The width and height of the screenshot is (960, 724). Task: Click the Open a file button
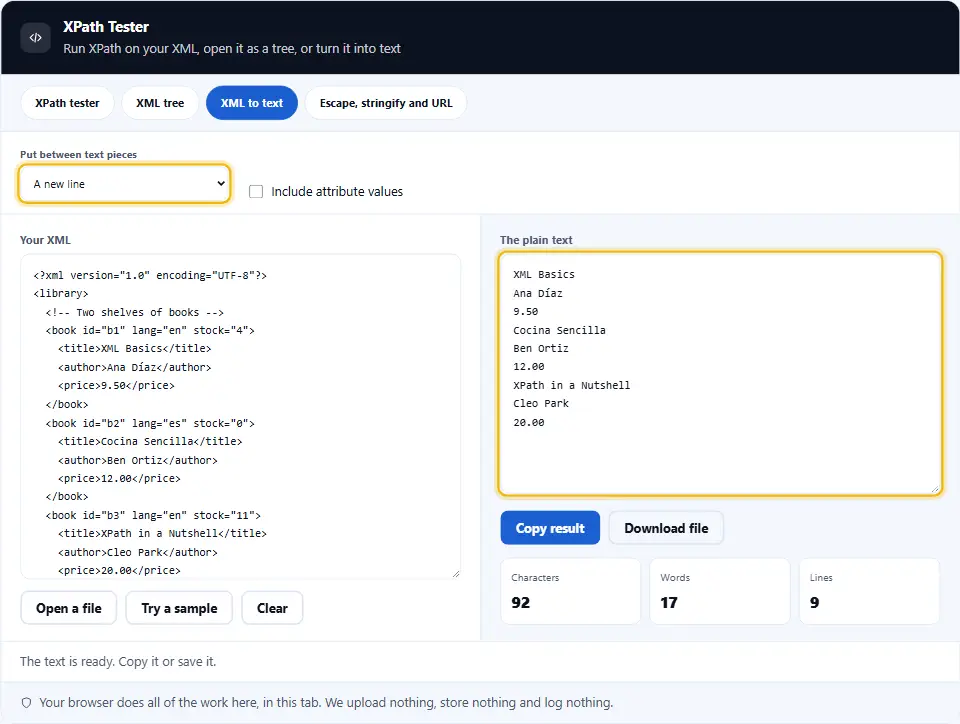point(69,608)
